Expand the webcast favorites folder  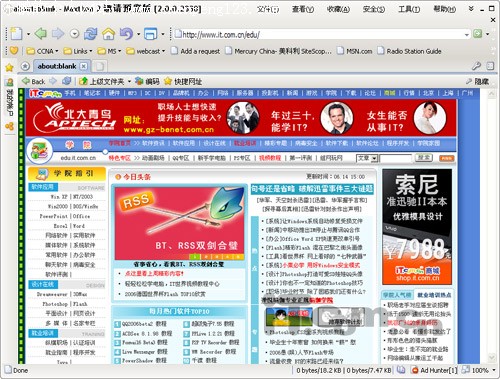tap(146, 51)
